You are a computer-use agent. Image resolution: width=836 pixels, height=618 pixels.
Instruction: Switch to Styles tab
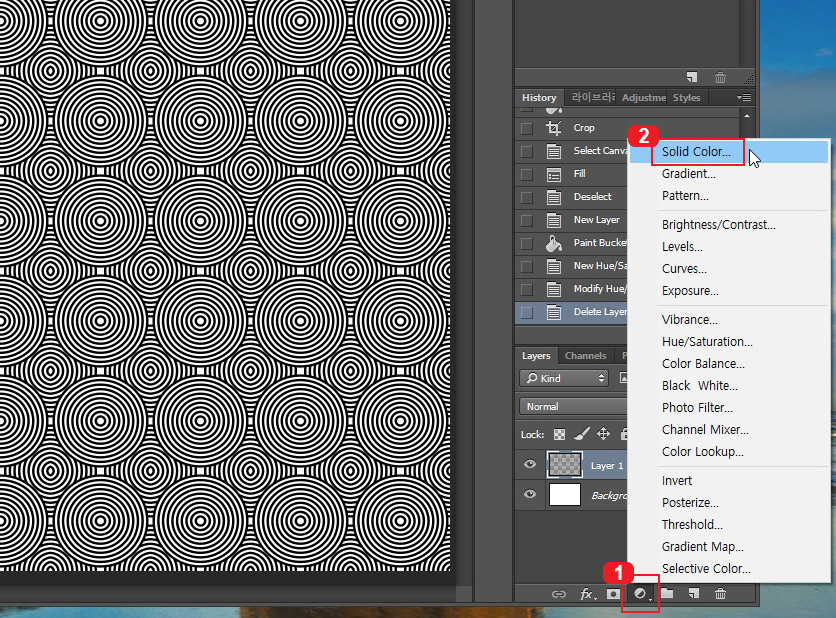(x=686, y=98)
